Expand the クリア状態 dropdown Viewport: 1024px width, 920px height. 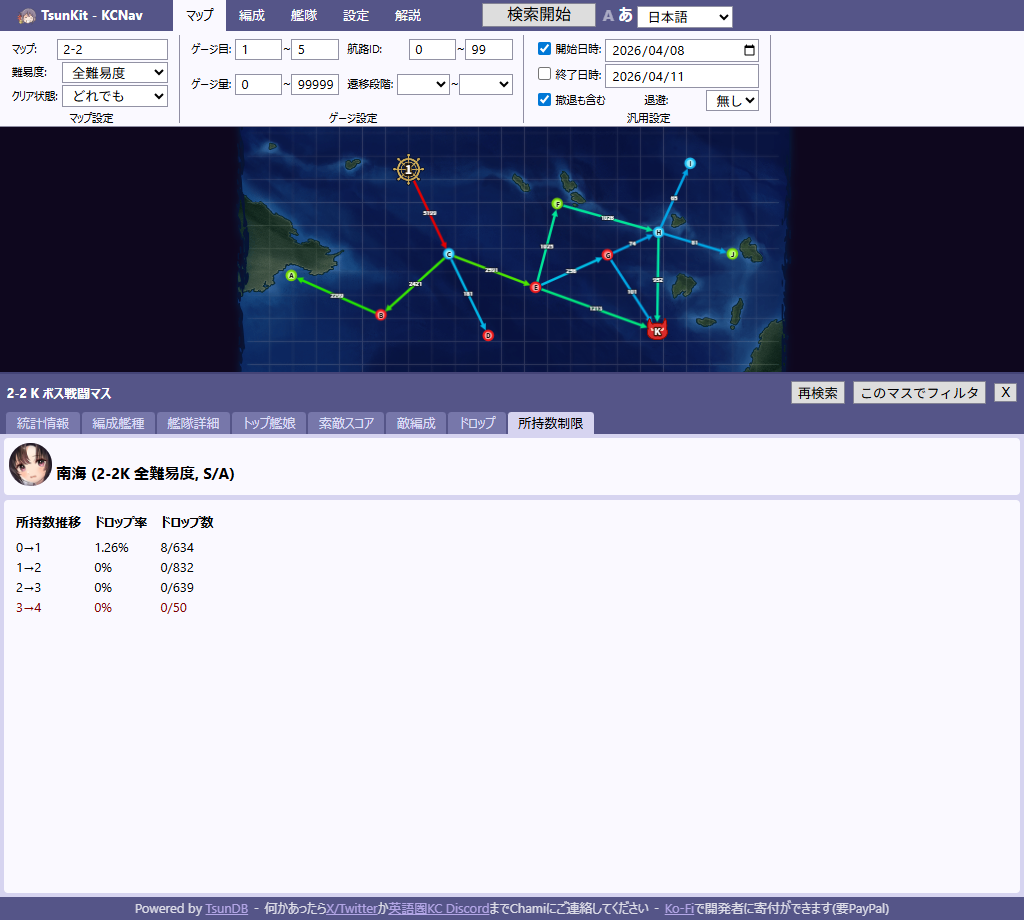[115, 97]
